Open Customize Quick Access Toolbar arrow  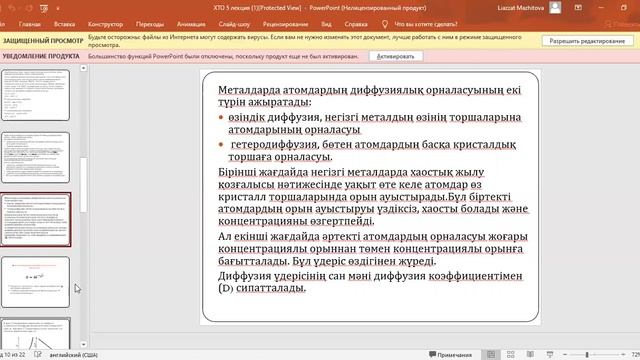(58, 9)
